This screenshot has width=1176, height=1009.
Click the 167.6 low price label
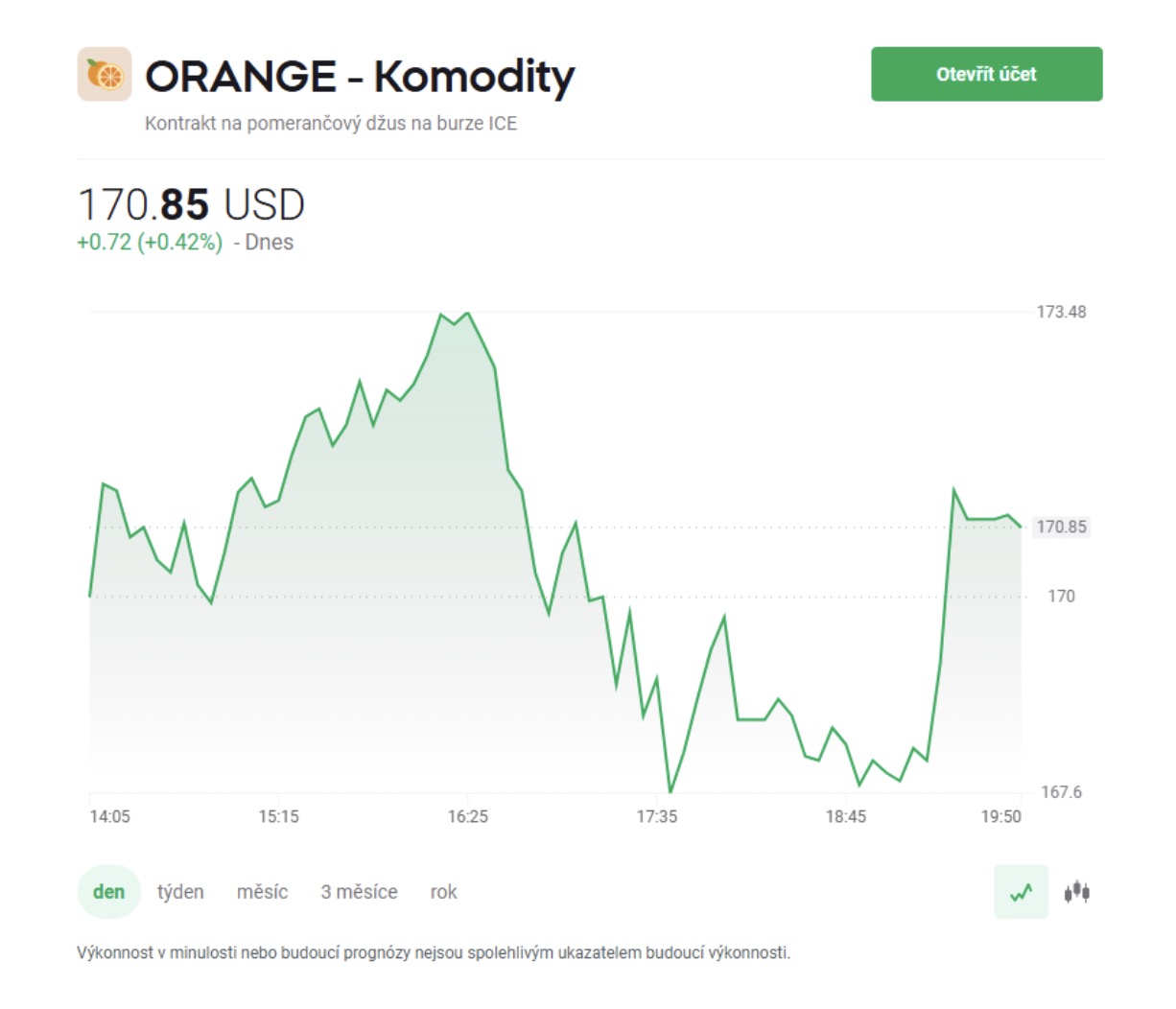(1061, 791)
